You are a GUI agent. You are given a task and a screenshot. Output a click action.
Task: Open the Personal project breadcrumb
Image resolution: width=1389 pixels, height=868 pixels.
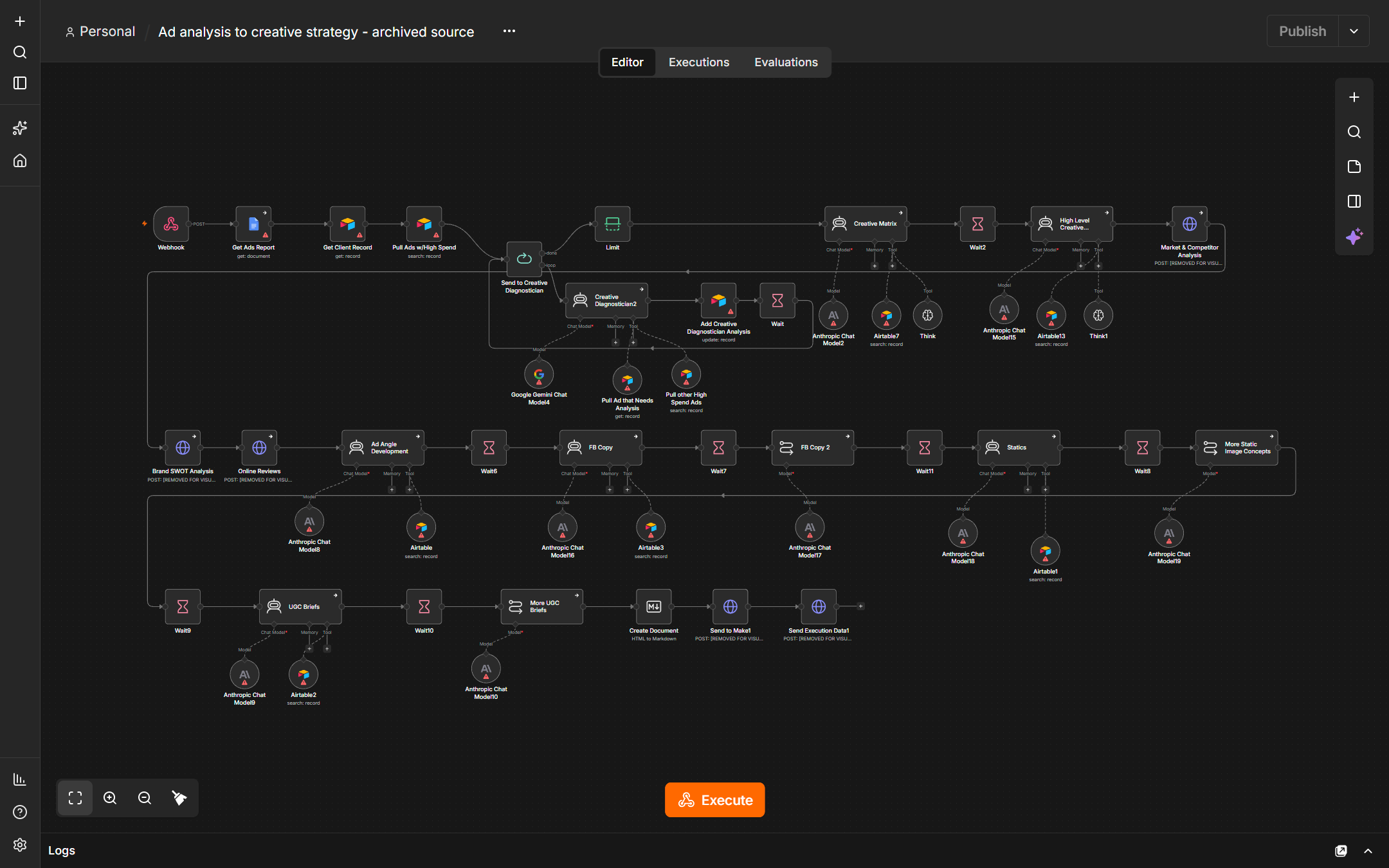100,32
